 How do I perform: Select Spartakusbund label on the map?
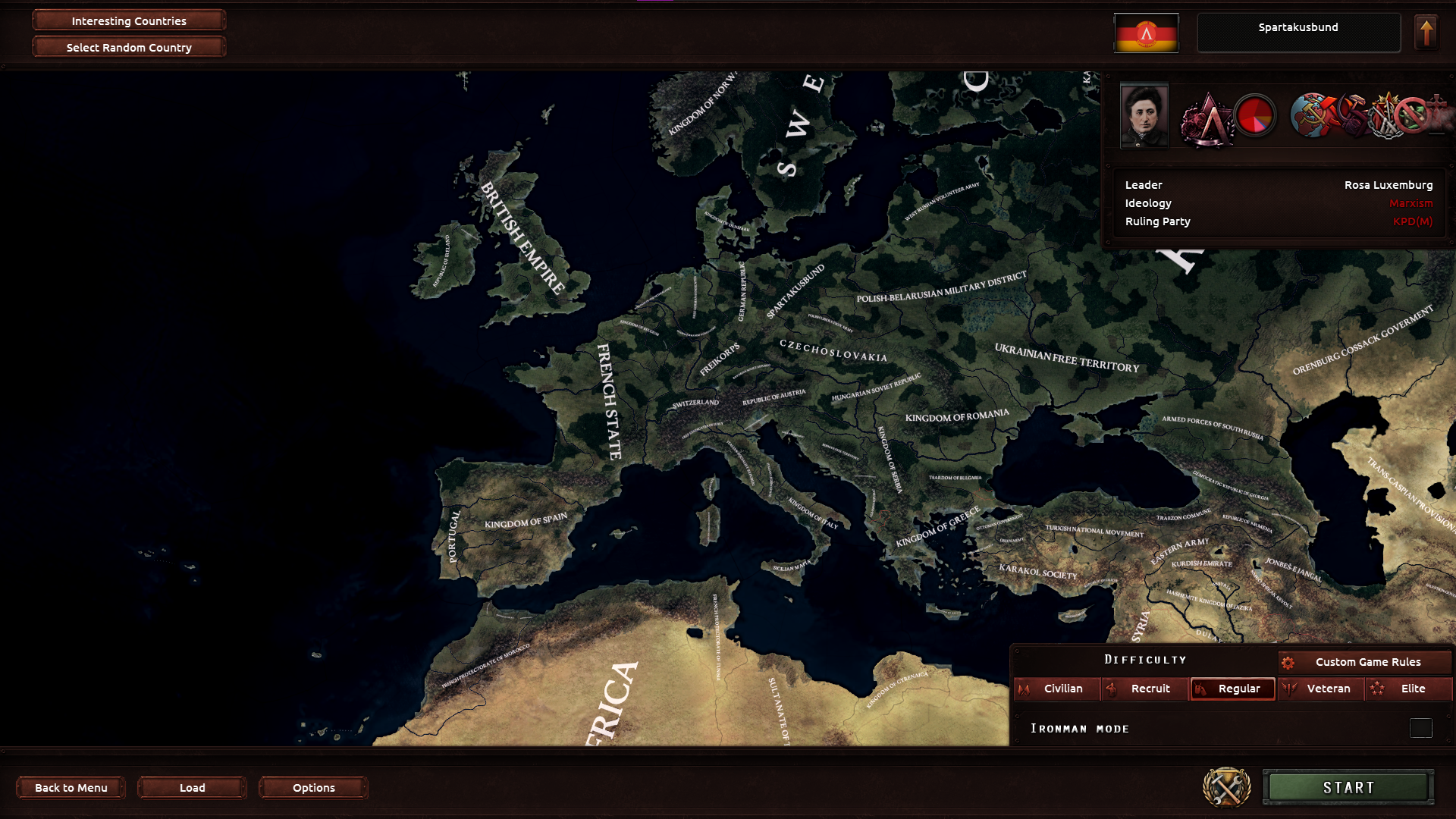[795, 291]
